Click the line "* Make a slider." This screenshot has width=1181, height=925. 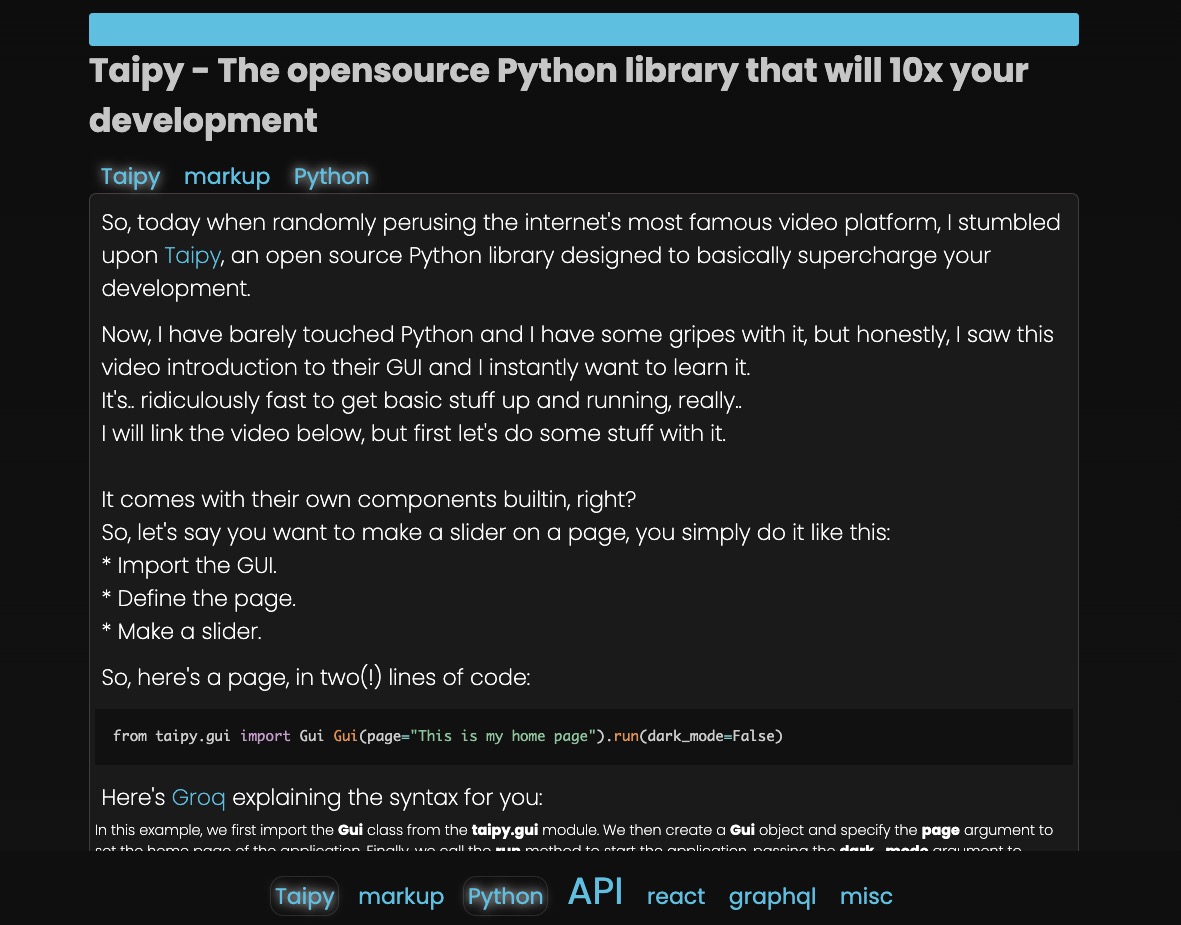tap(182, 631)
